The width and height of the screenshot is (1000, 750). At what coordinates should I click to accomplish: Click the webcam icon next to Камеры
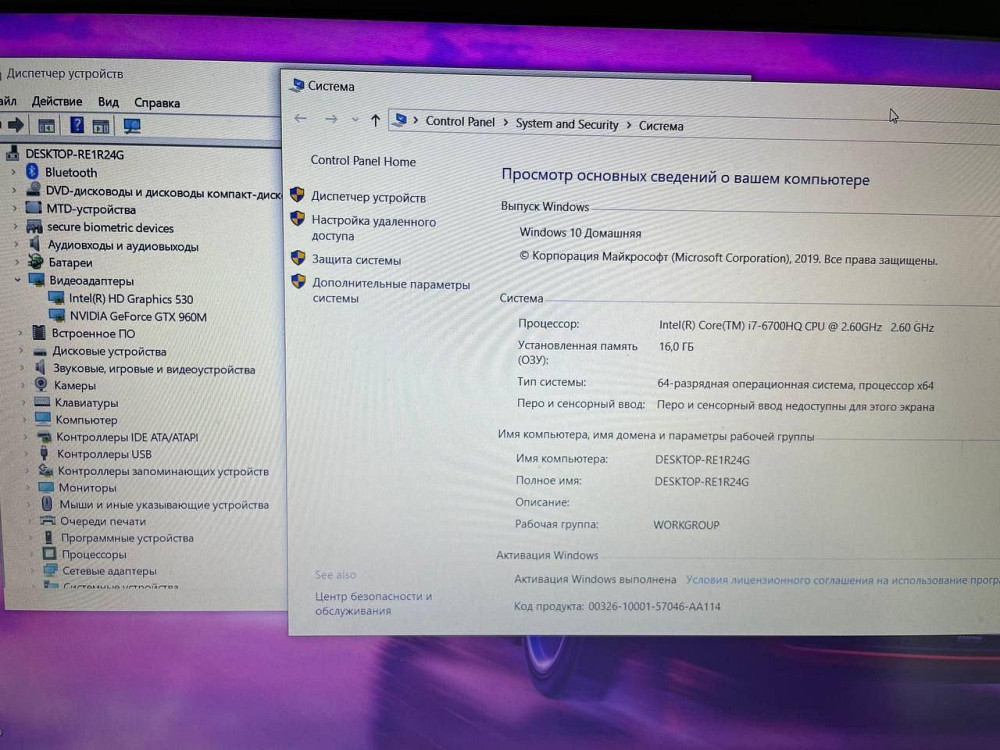pyautogui.click(x=41, y=385)
